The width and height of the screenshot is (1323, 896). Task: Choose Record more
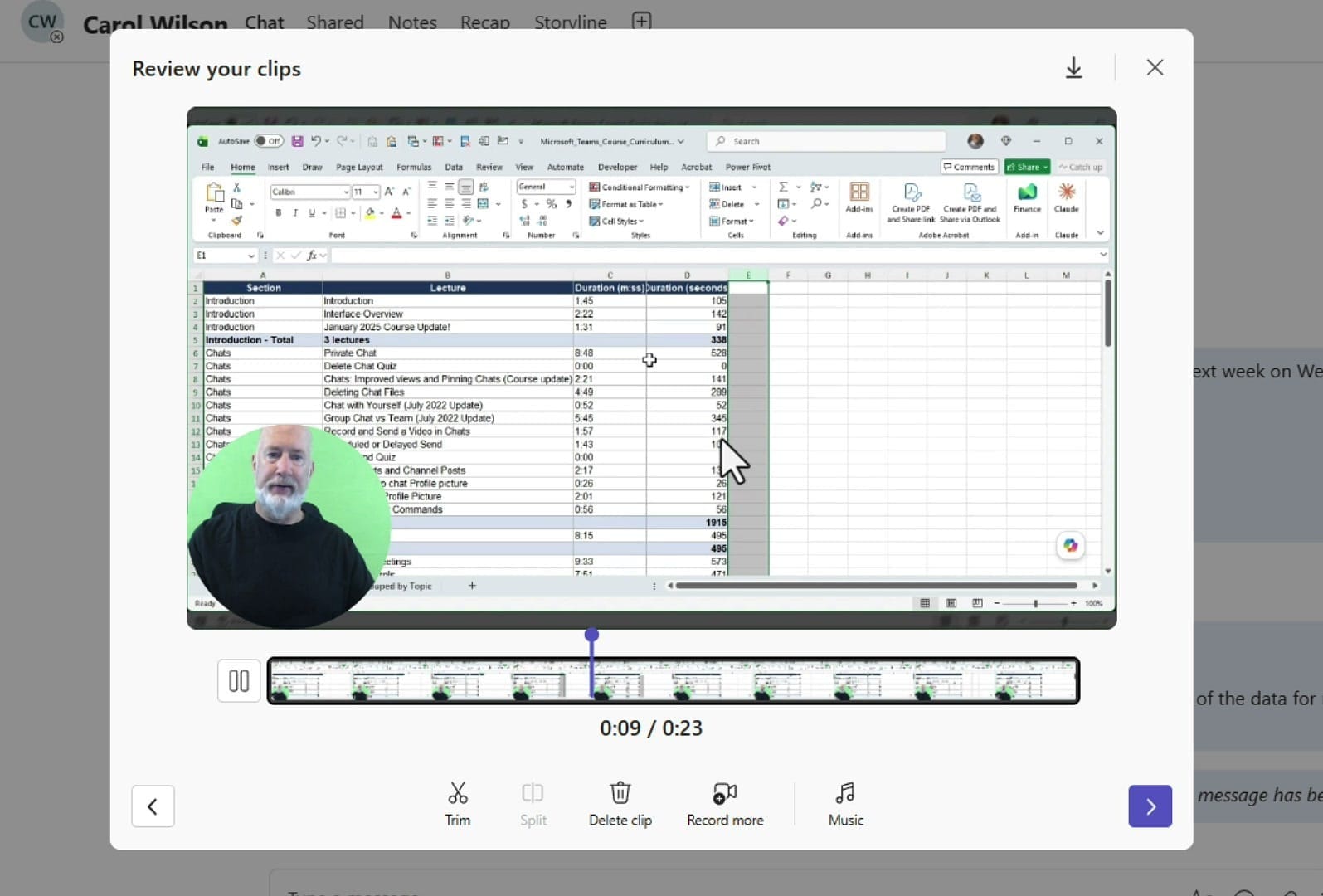click(725, 804)
